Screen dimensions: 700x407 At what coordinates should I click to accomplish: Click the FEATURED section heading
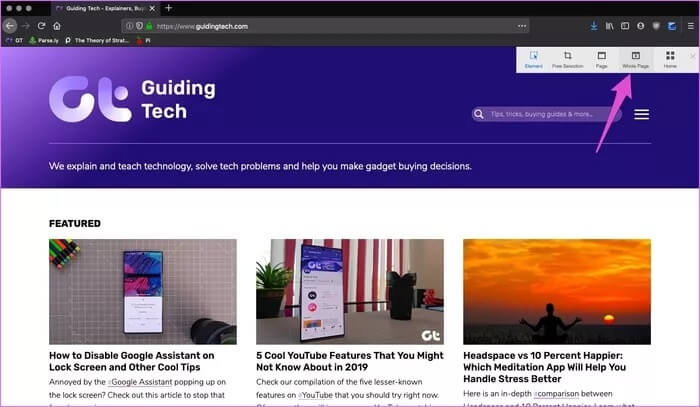(75, 224)
